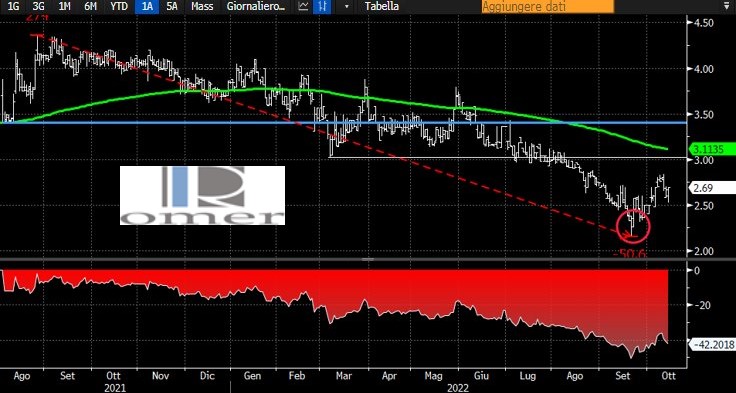Click the Feb month axis label
This screenshot has height=393, width=736.
(298, 376)
